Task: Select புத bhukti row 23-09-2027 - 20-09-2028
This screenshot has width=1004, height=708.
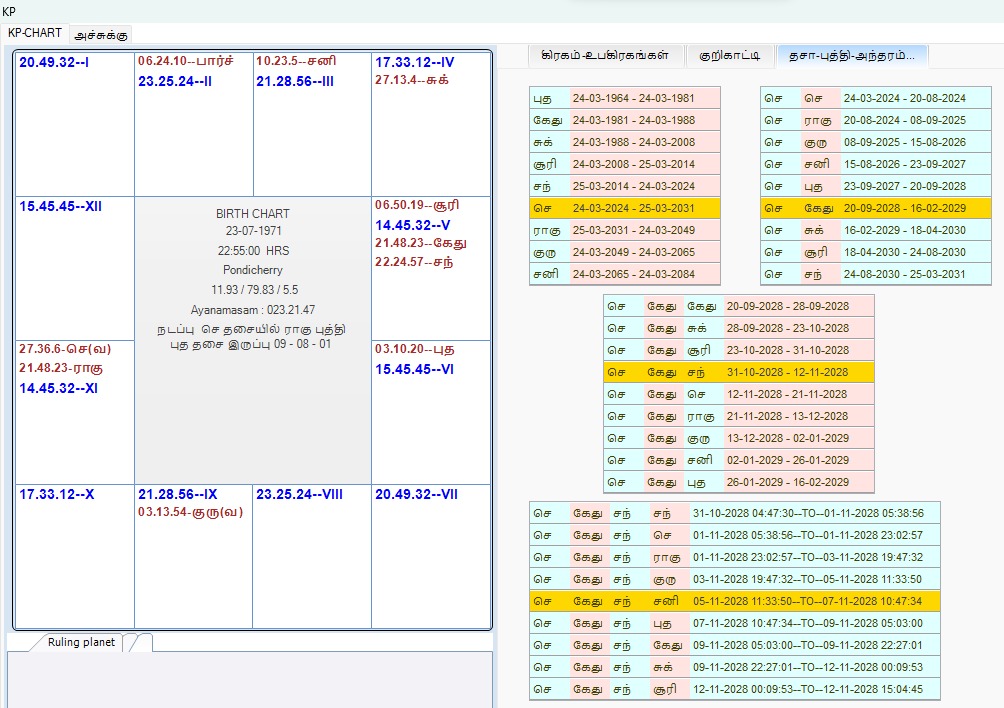Action: point(876,186)
